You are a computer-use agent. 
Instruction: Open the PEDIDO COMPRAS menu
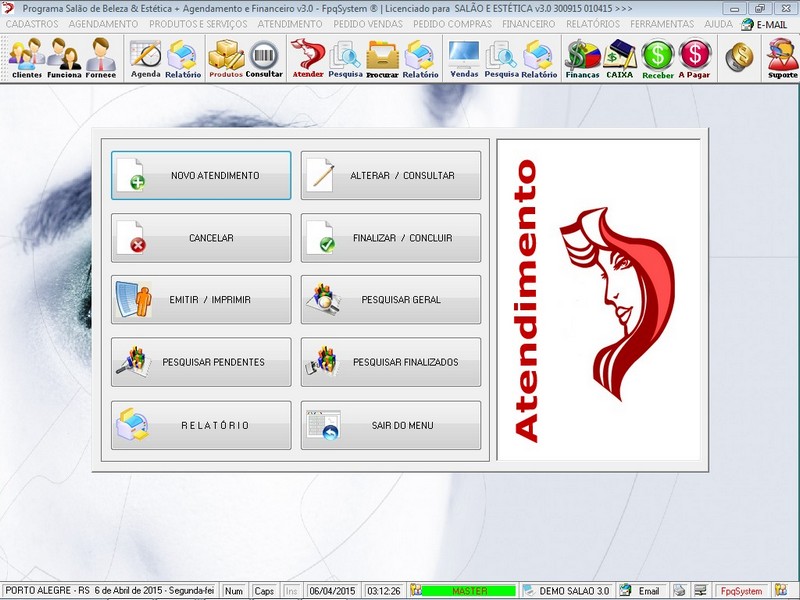(x=453, y=24)
